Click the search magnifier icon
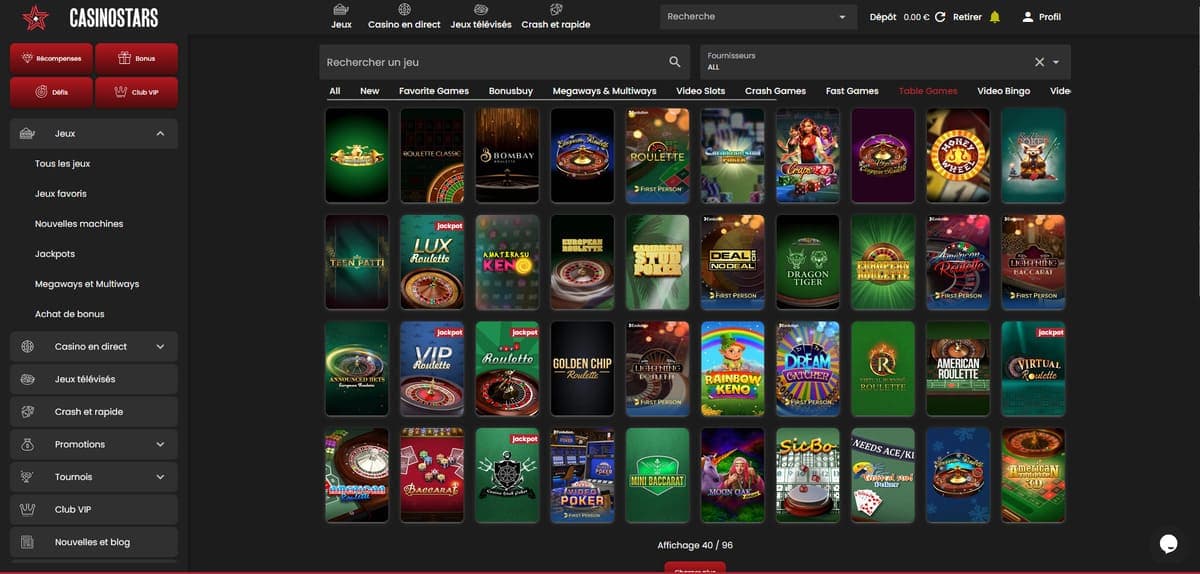Viewport: 1200px width, 574px height. click(675, 62)
